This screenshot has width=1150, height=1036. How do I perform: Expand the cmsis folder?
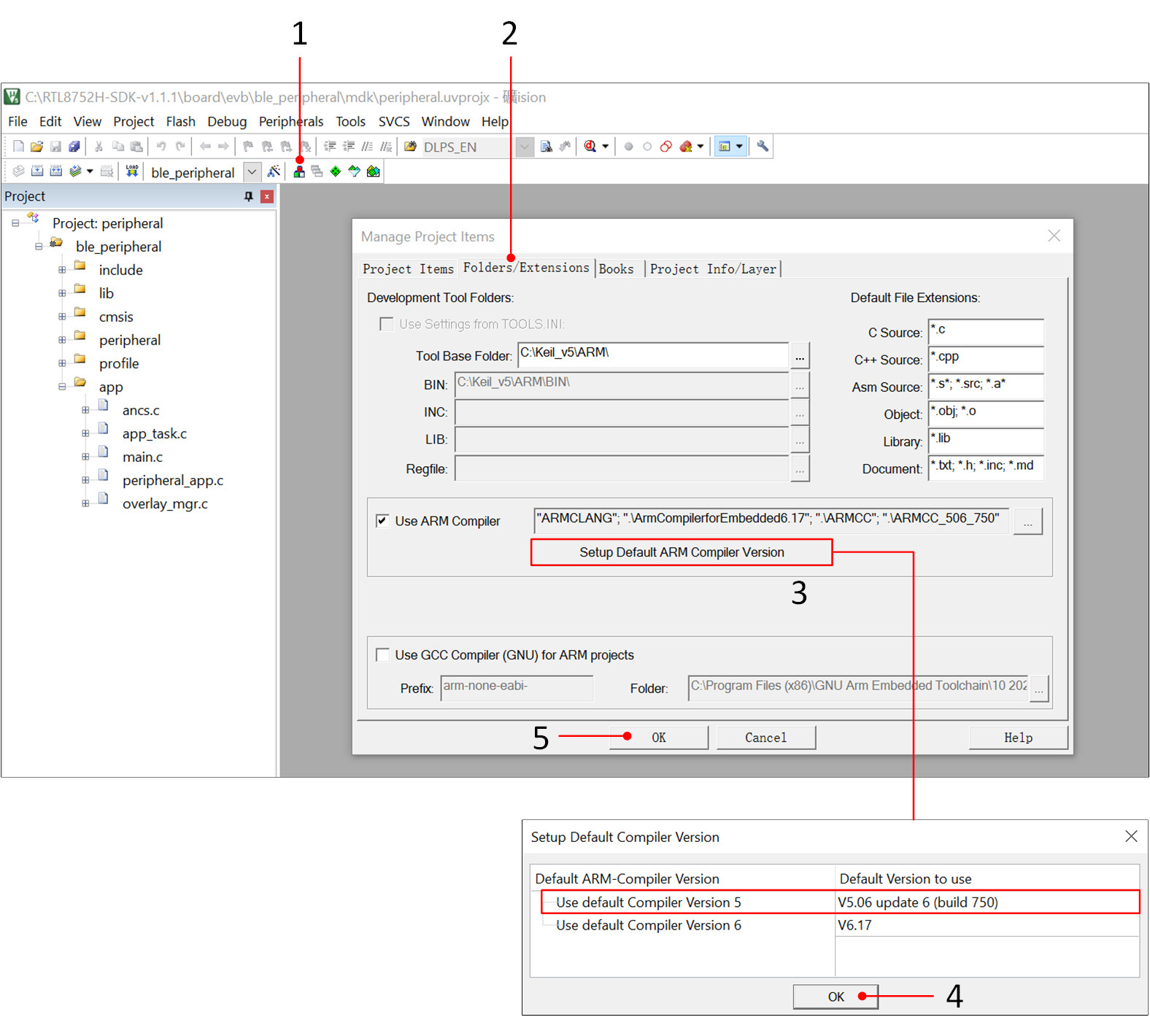62,317
